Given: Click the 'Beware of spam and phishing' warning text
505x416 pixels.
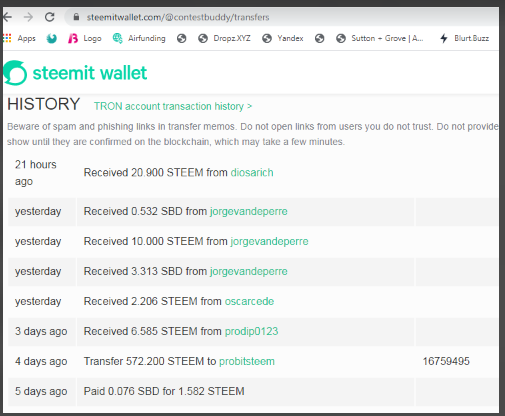Looking at the screenshot, I should coord(253,134).
